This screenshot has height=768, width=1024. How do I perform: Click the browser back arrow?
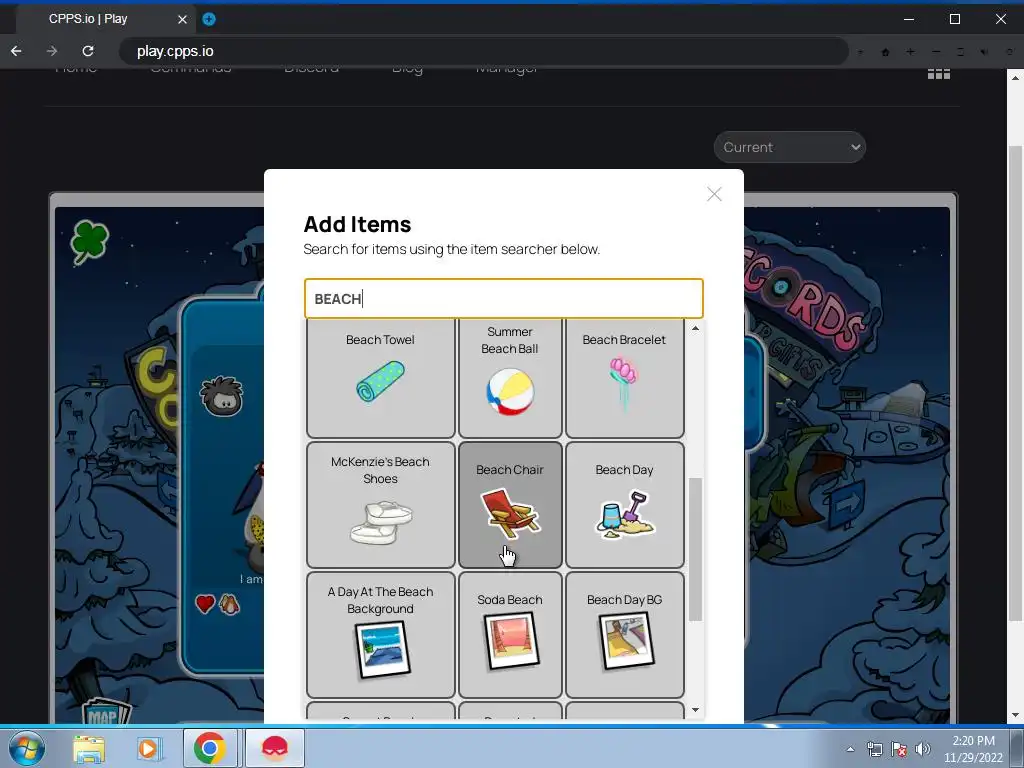pyautogui.click(x=16, y=51)
